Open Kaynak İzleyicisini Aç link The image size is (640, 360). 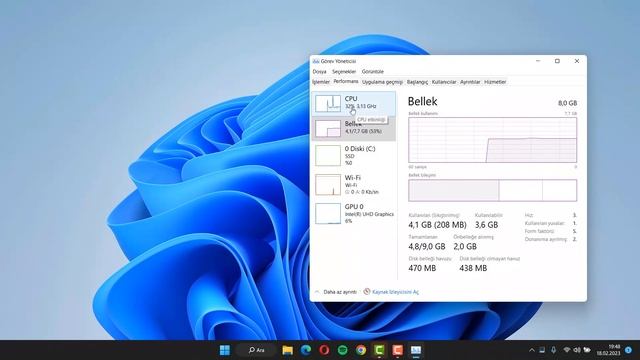tap(395, 292)
